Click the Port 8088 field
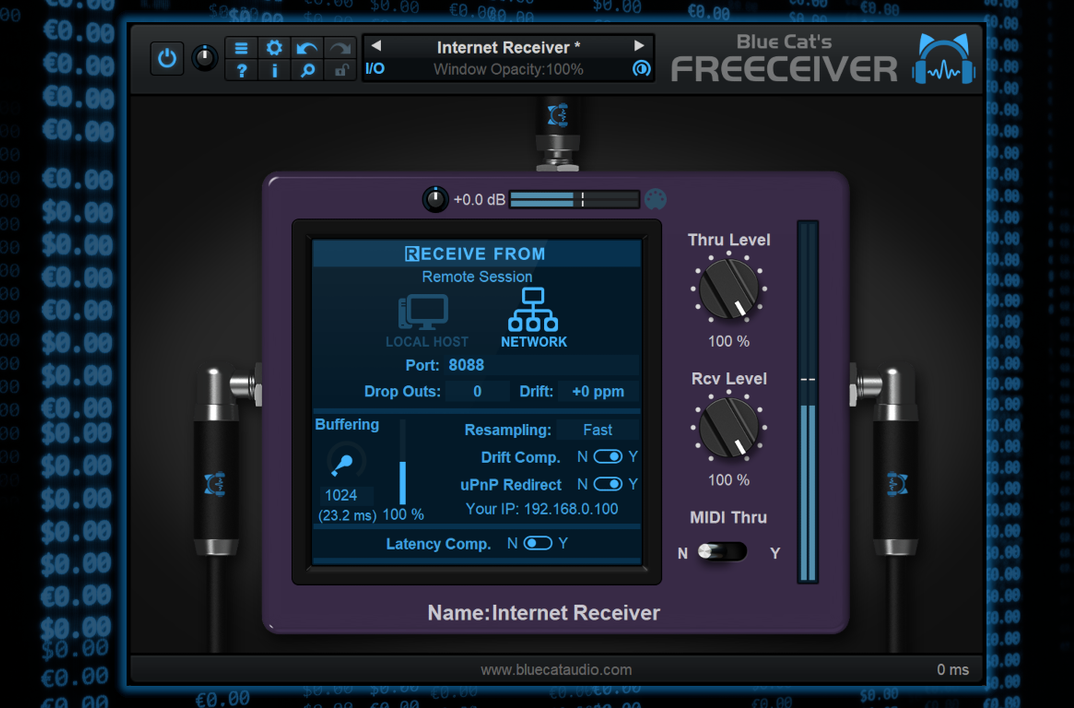 tap(542, 365)
